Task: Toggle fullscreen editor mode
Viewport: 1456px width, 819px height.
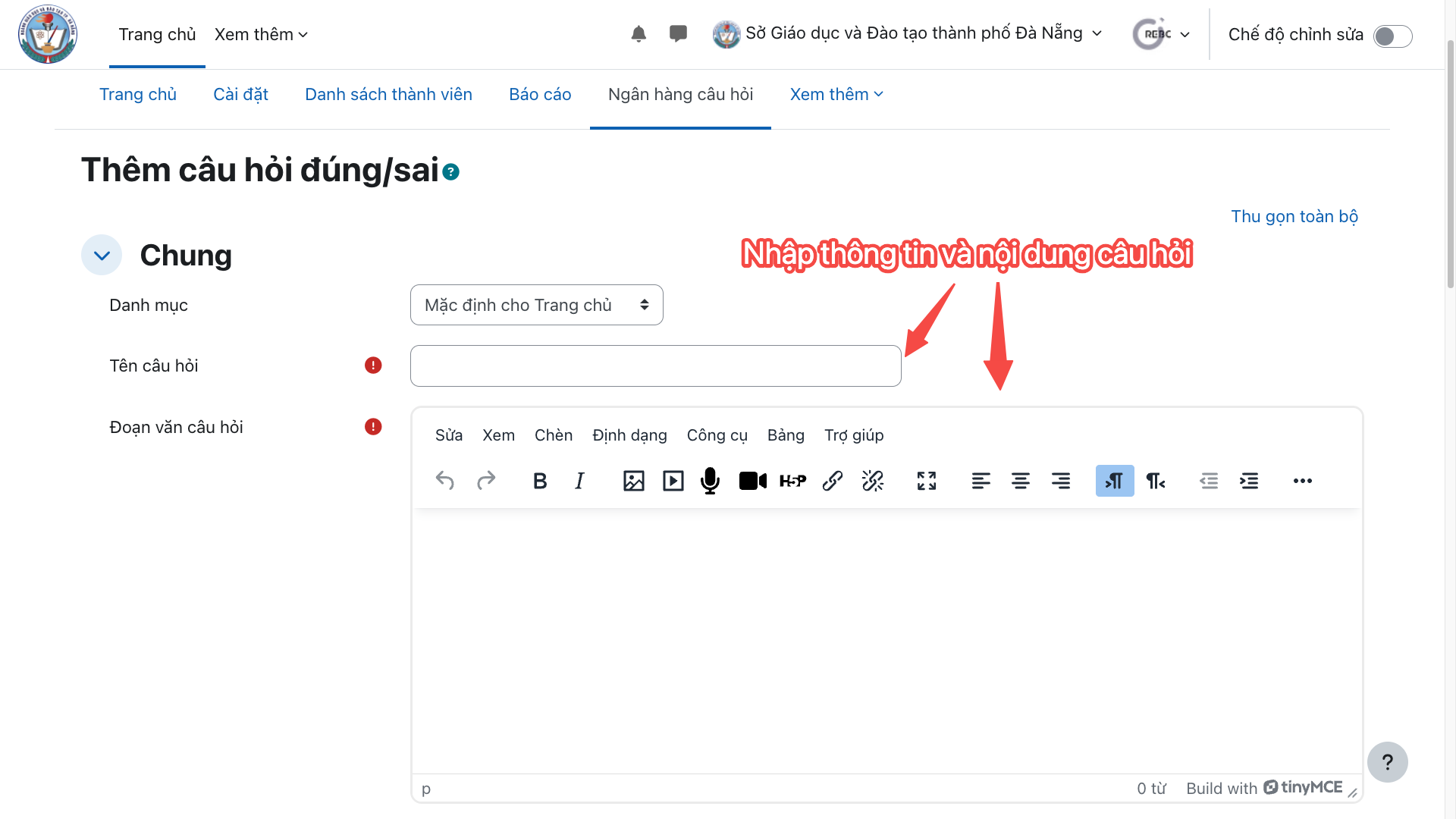Action: point(927,481)
